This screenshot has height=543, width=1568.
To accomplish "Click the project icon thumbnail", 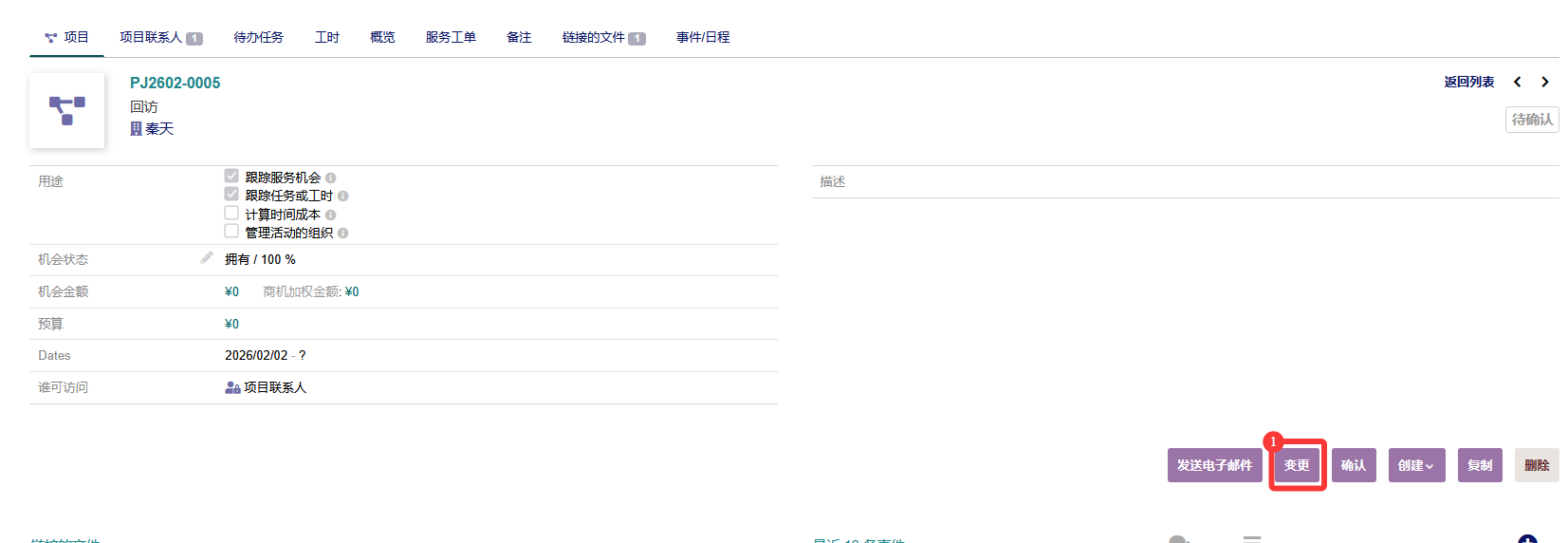I will (x=66, y=110).
